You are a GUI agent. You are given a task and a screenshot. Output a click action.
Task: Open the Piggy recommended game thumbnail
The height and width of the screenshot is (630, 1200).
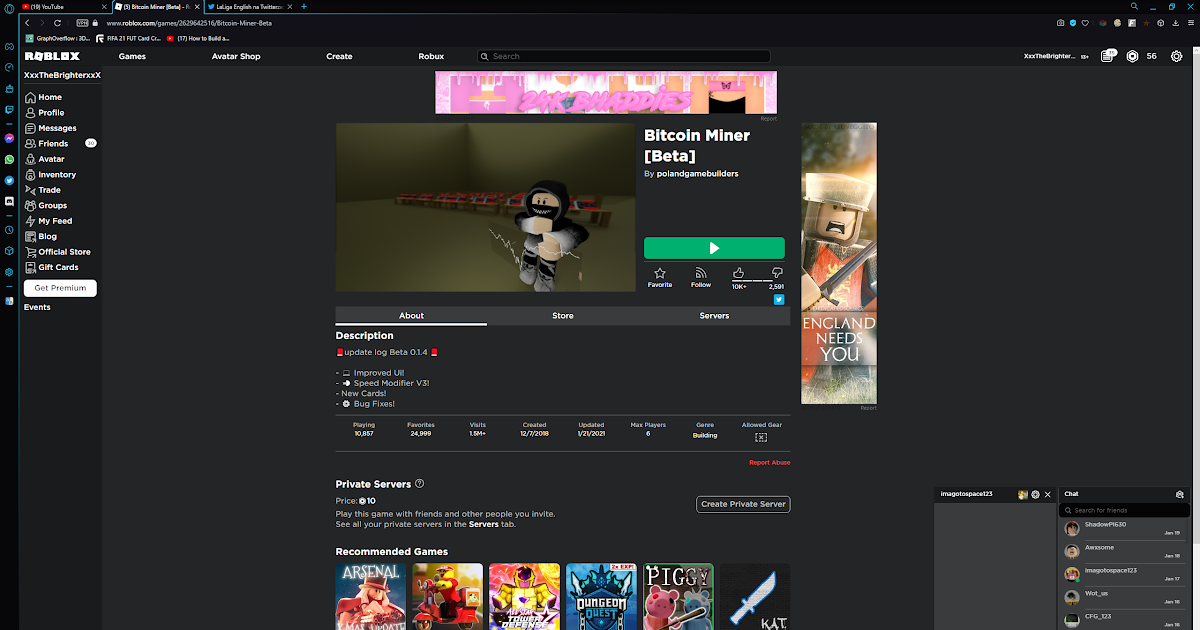[x=678, y=597]
